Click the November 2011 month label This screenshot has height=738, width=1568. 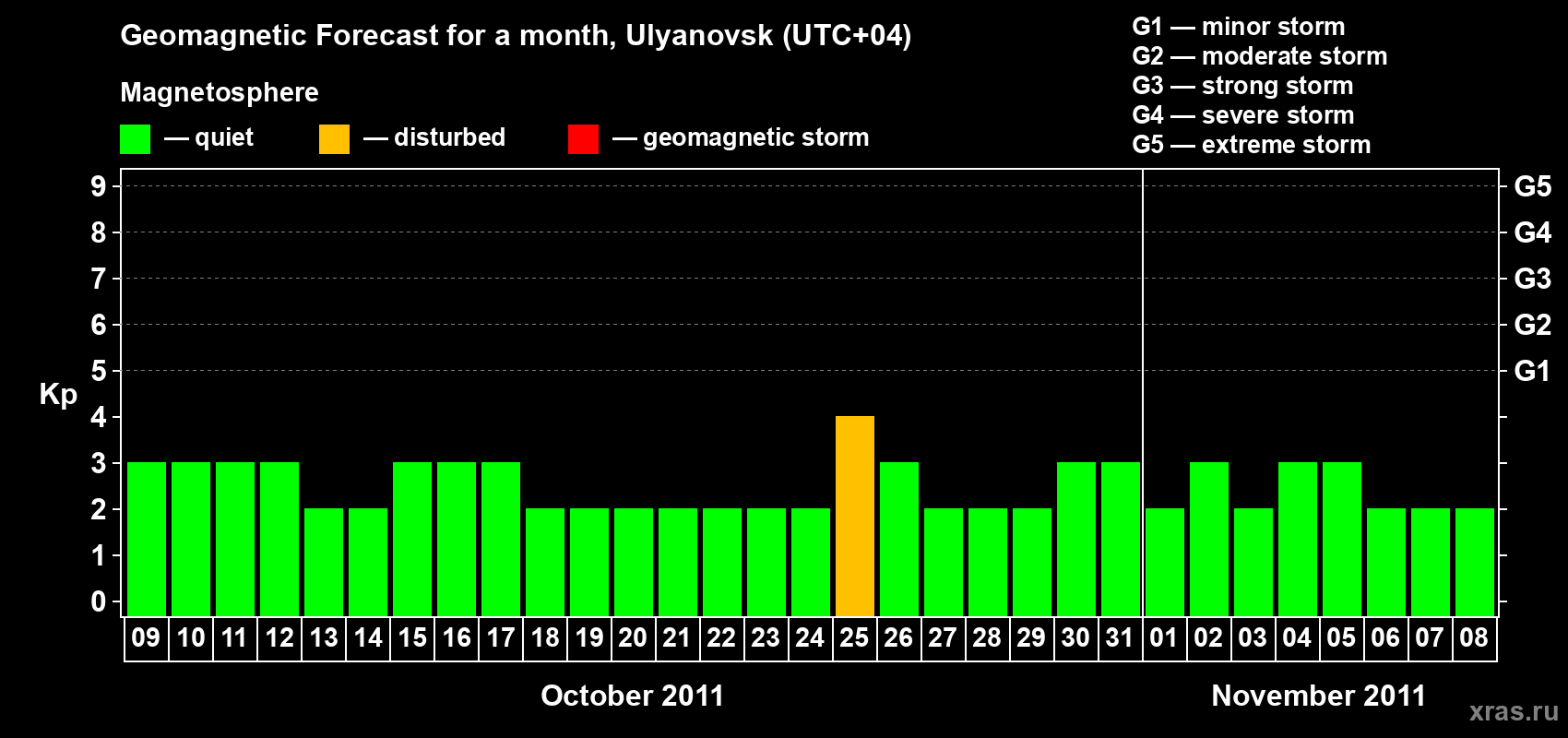(1319, 696)
